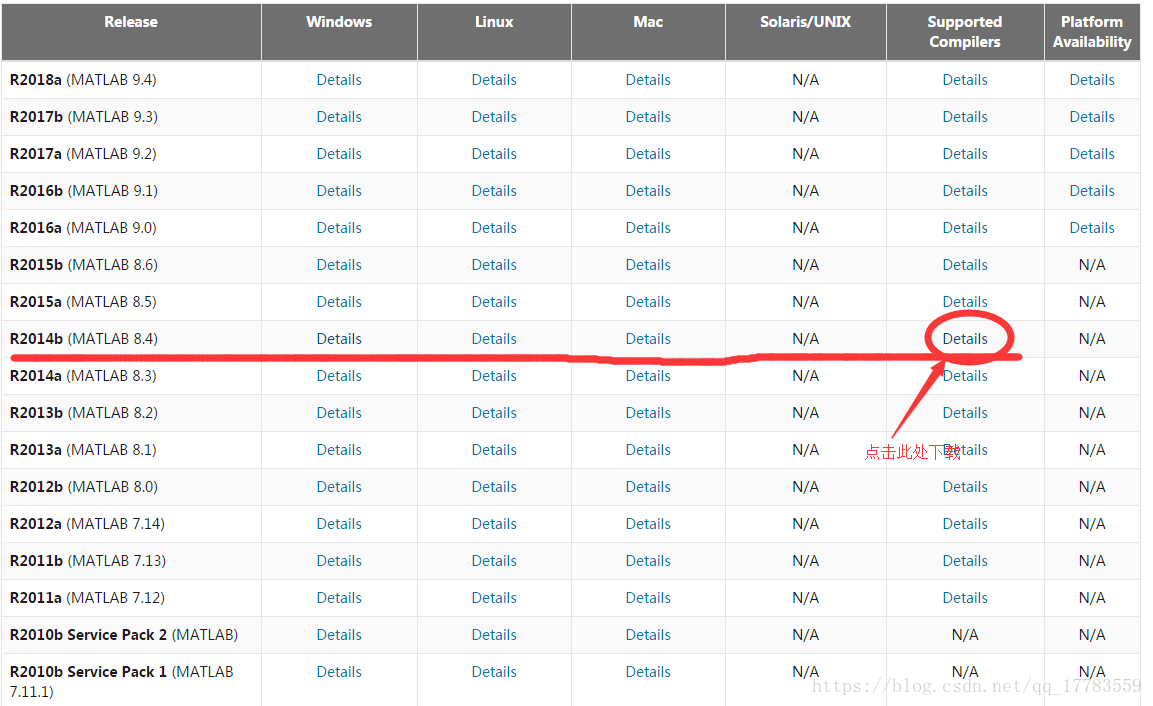Screen dimensions: 1153x706
Task: Open Platform Availability Details for R2017a
Action: (x=1092, y=154)
